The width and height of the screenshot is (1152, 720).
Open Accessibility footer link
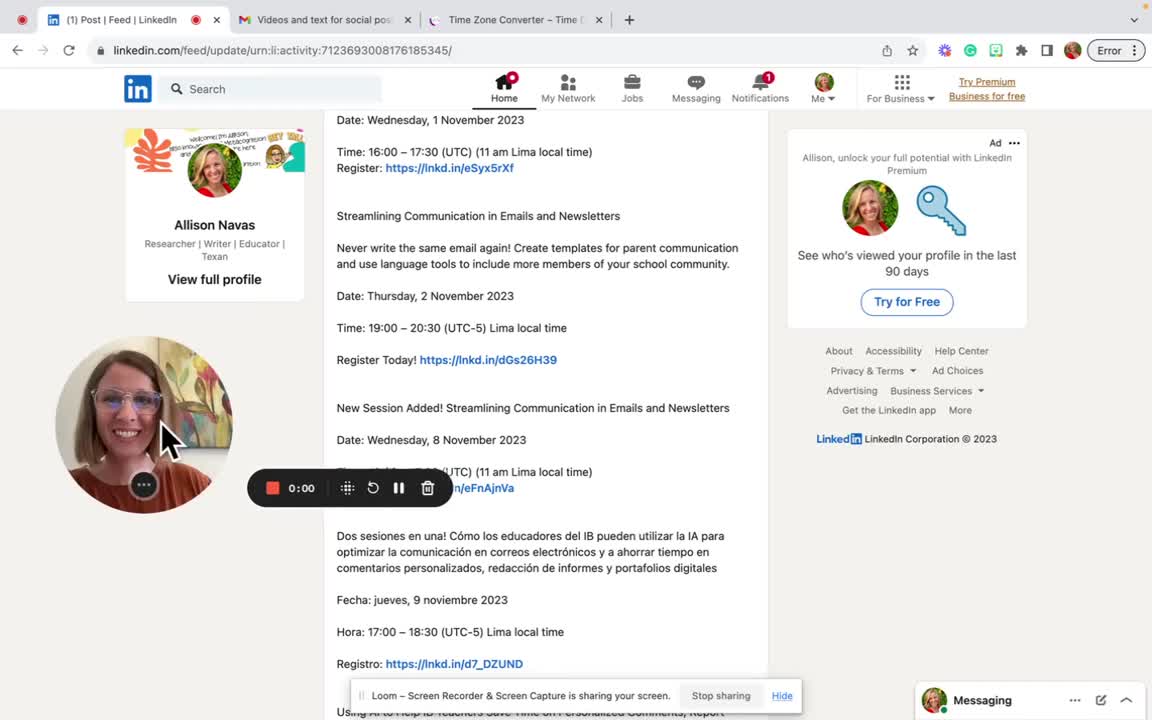893,351
